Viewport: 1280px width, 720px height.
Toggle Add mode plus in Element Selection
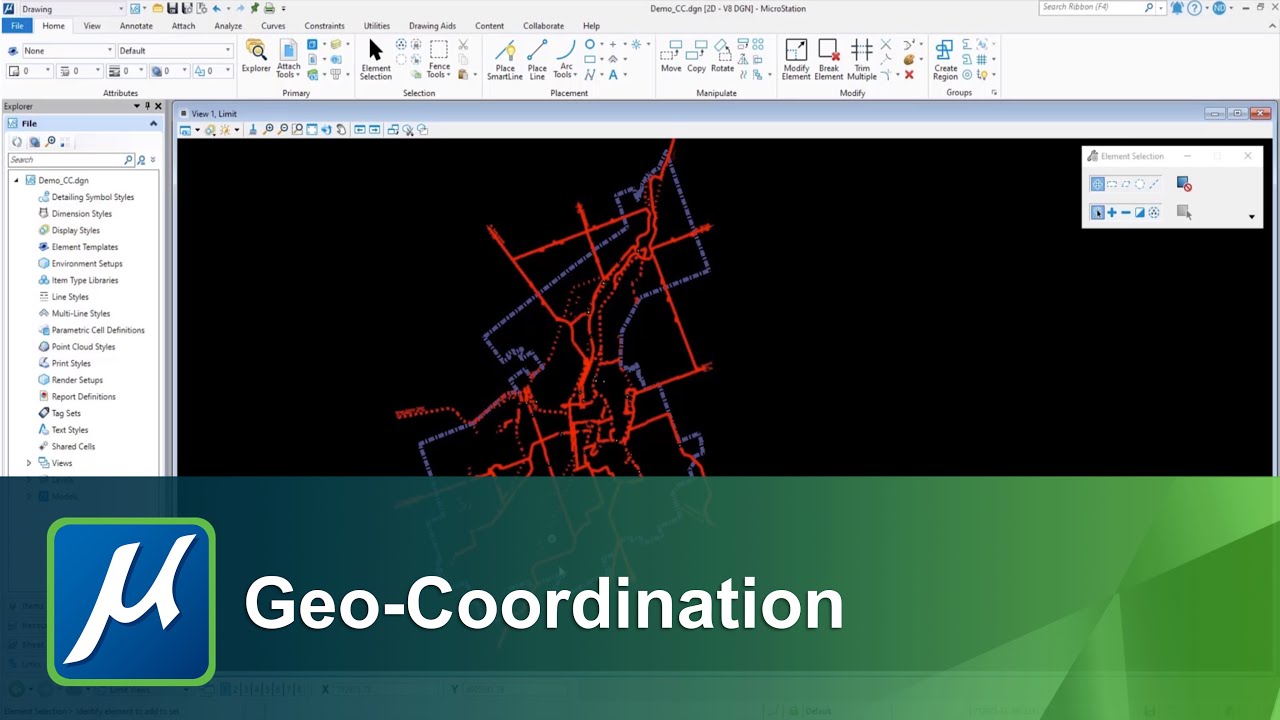coord(1111,212)
